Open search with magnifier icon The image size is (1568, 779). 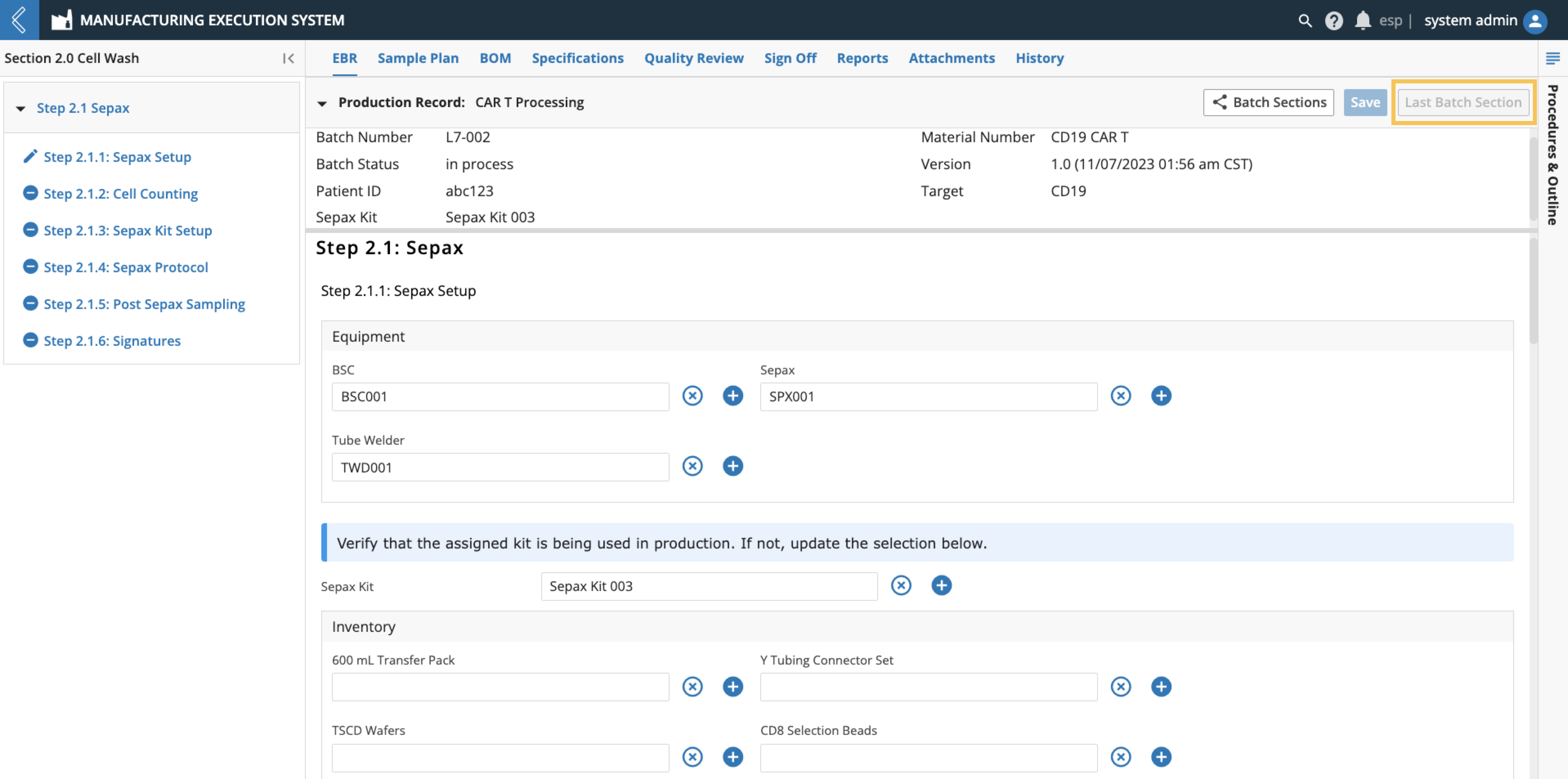coord(1304,21)
